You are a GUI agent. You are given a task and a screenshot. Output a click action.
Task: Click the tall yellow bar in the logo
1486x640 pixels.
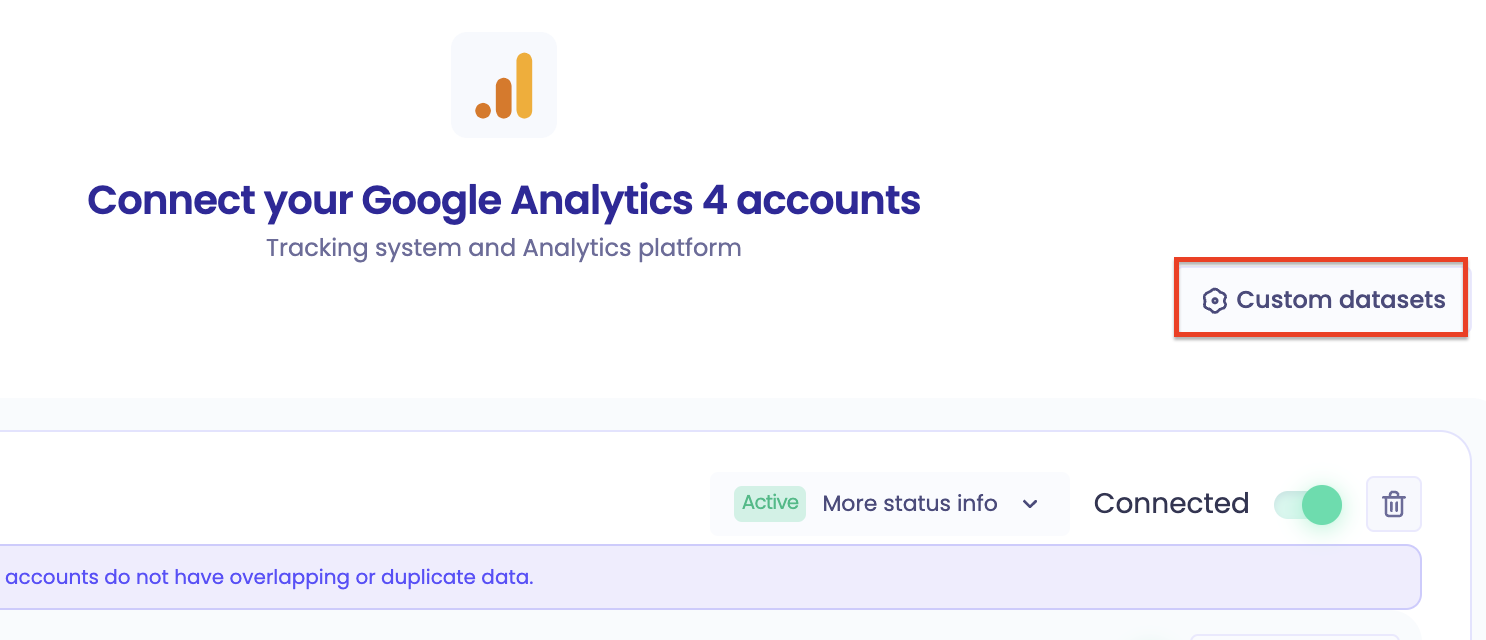pos(524,85)
